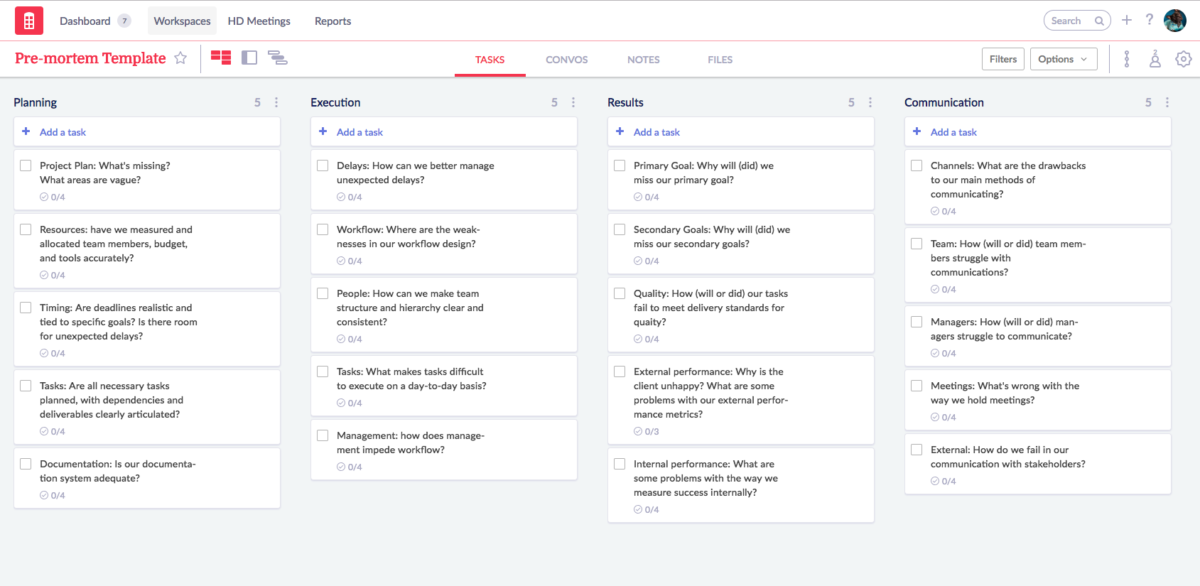
Task: Open workspace settings gear icon
Action: pos(1183,59)
